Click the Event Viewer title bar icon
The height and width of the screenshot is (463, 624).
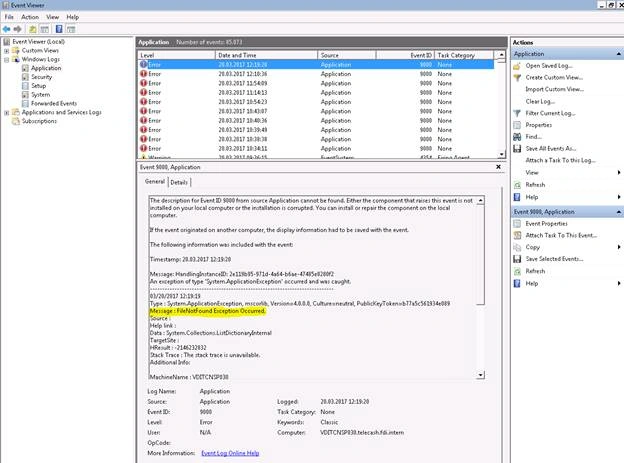pos(6,5)
